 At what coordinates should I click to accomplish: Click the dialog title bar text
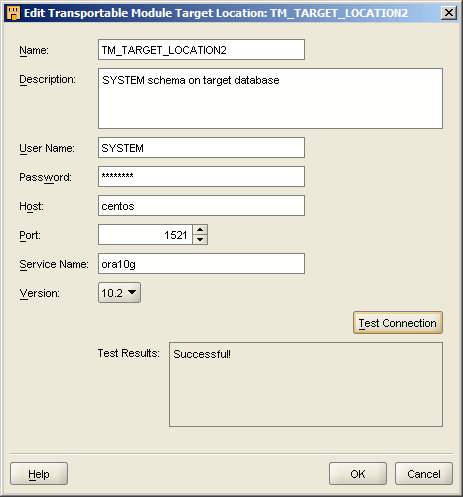pyautogui.click(x=216, y=13)
